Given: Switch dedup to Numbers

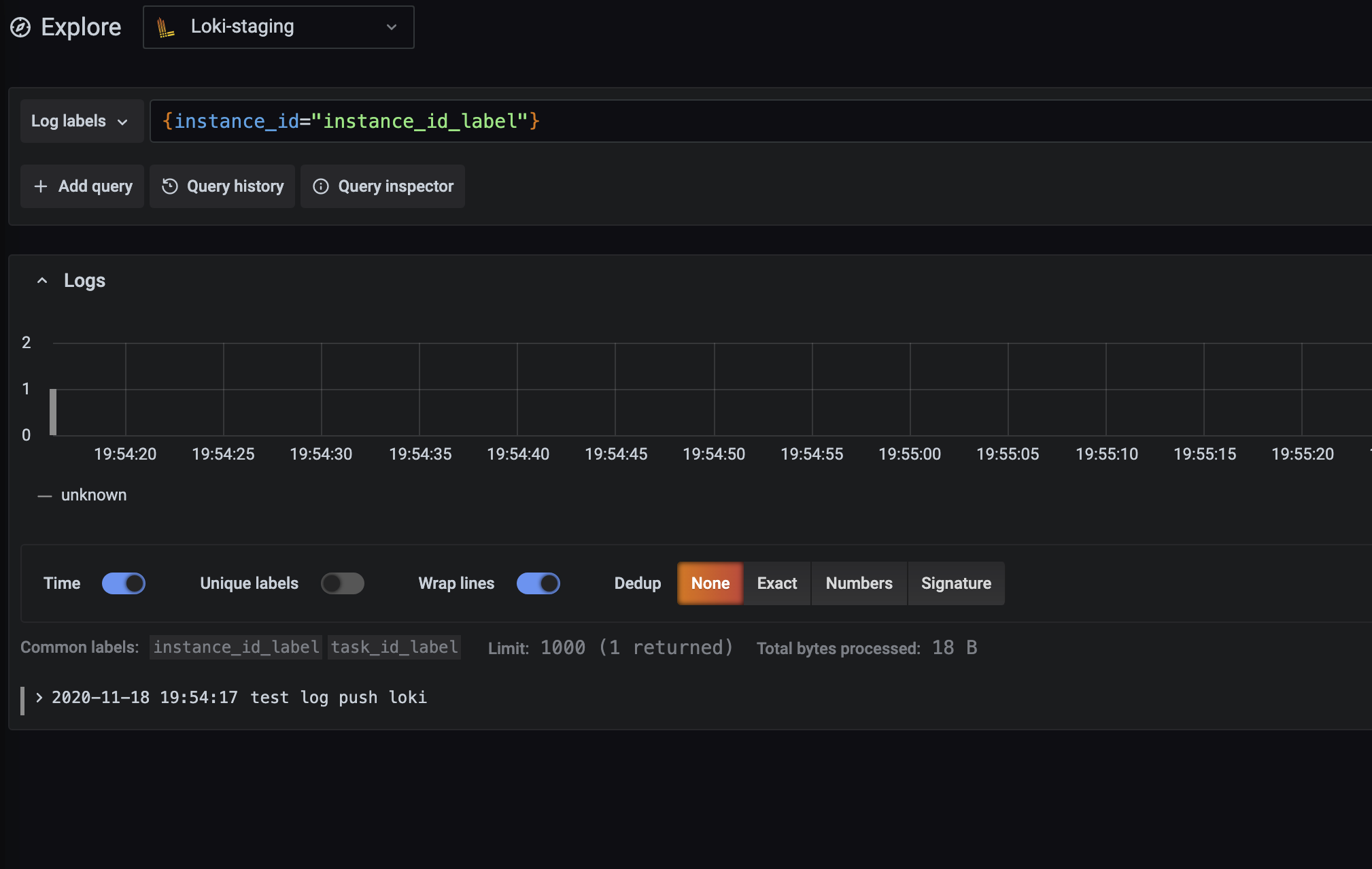Looking at the screenshot, I should [x=859, y=583].
